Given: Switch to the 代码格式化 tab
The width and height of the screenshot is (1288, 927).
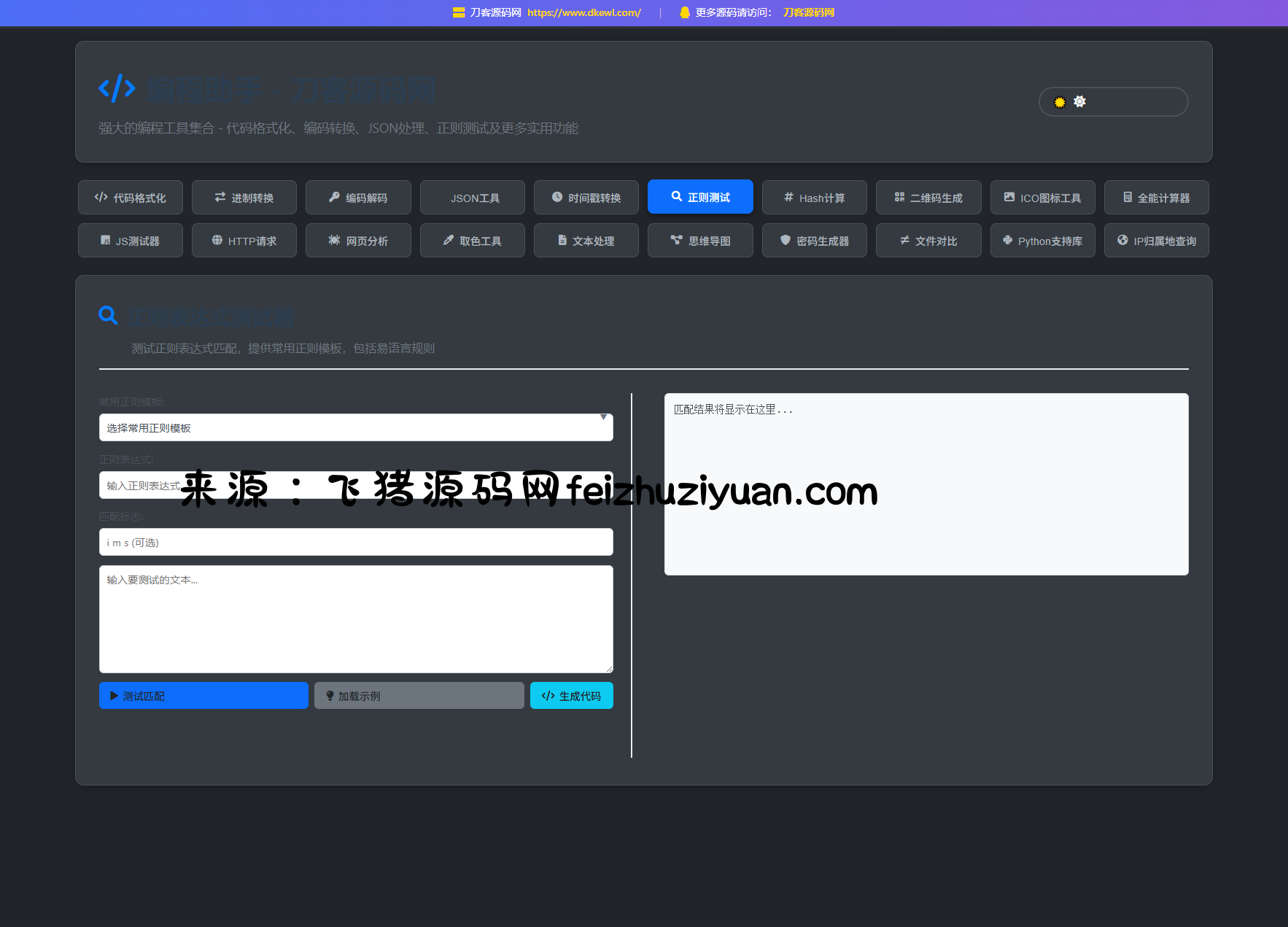Looking at the screenshot, I should (131, 198).
